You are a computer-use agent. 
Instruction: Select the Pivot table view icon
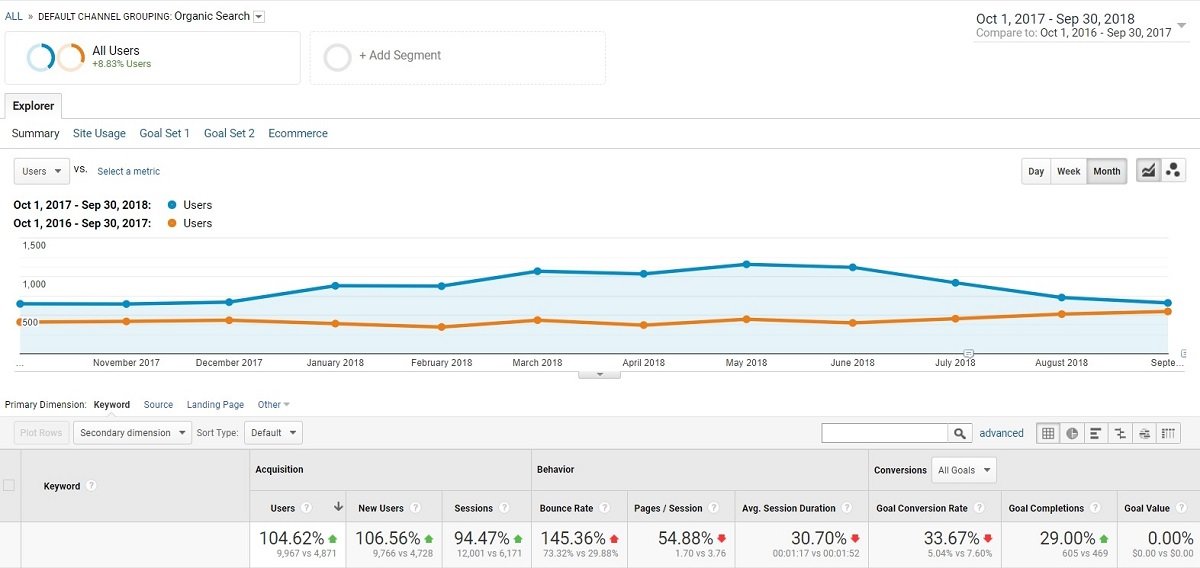coord(1168,433)
